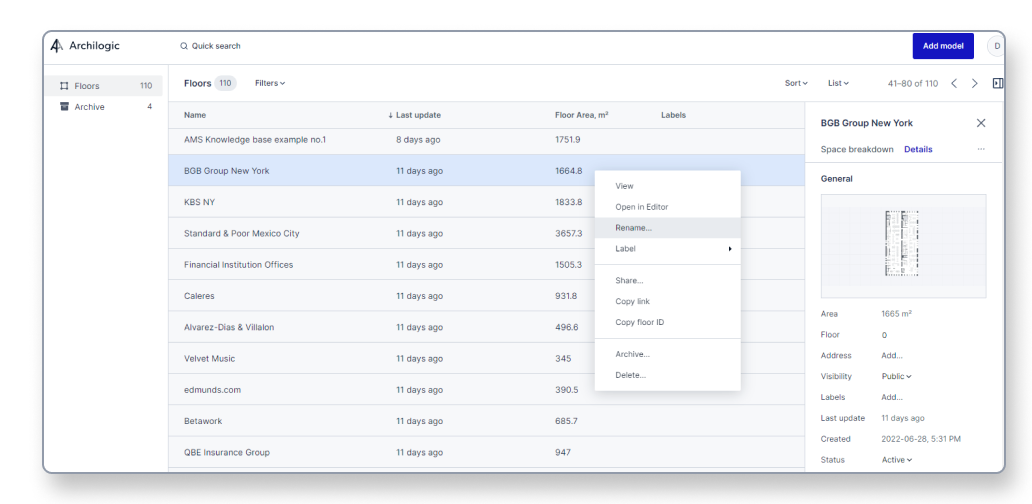Close the BGB Group New York details panel
Image resolution: width=1032 pixels, height=504 pixels.
[x=981, y=123]
